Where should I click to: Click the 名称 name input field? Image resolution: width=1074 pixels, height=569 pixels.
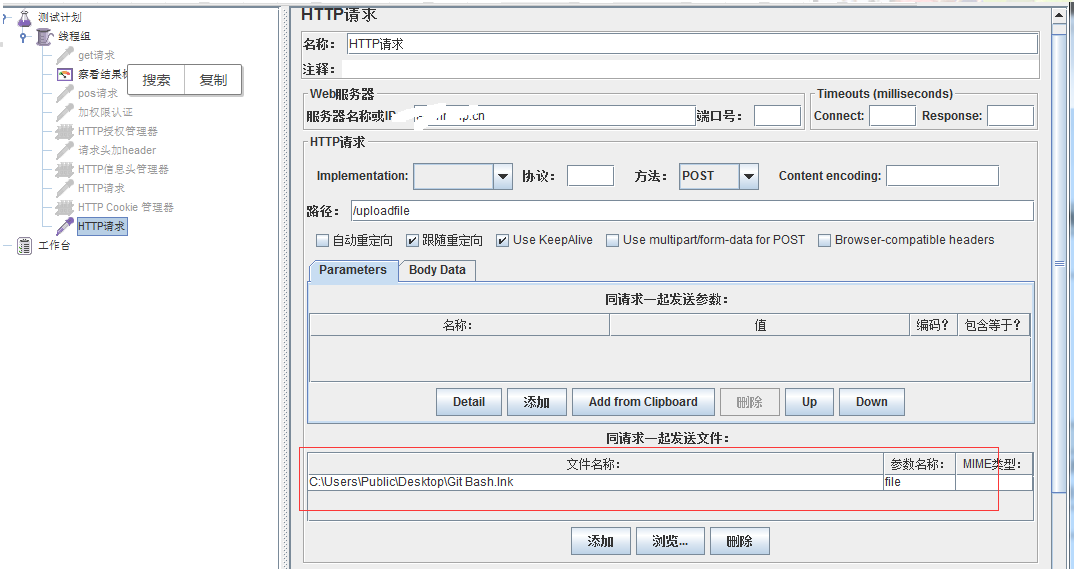click(692, 44)
